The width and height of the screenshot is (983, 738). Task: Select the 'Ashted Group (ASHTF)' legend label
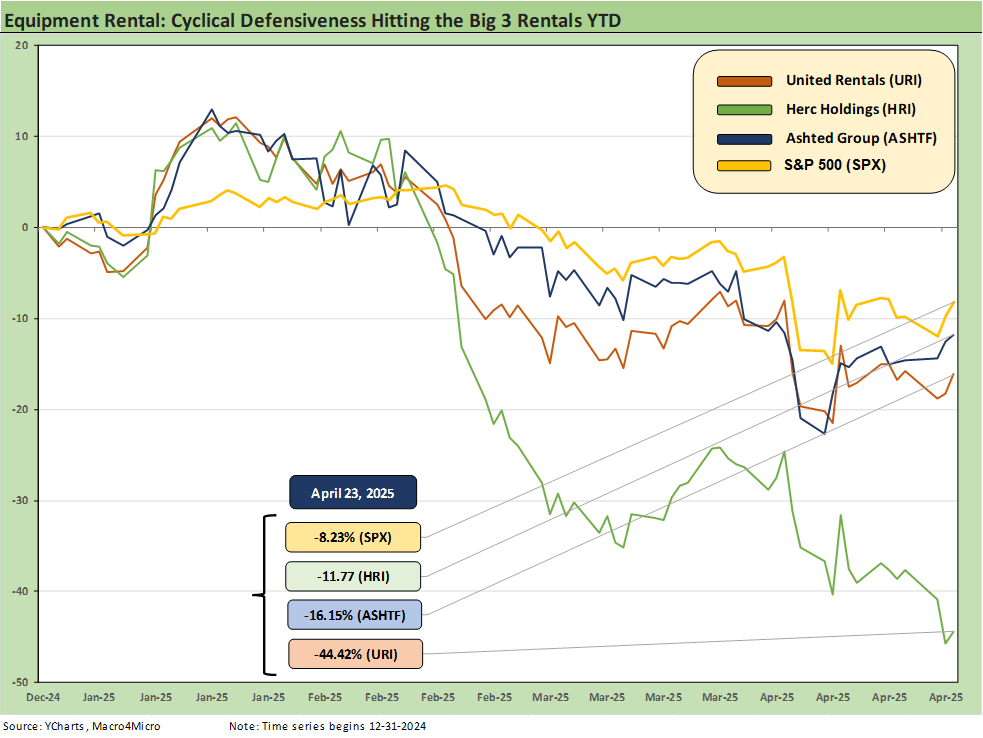point(861,138)
